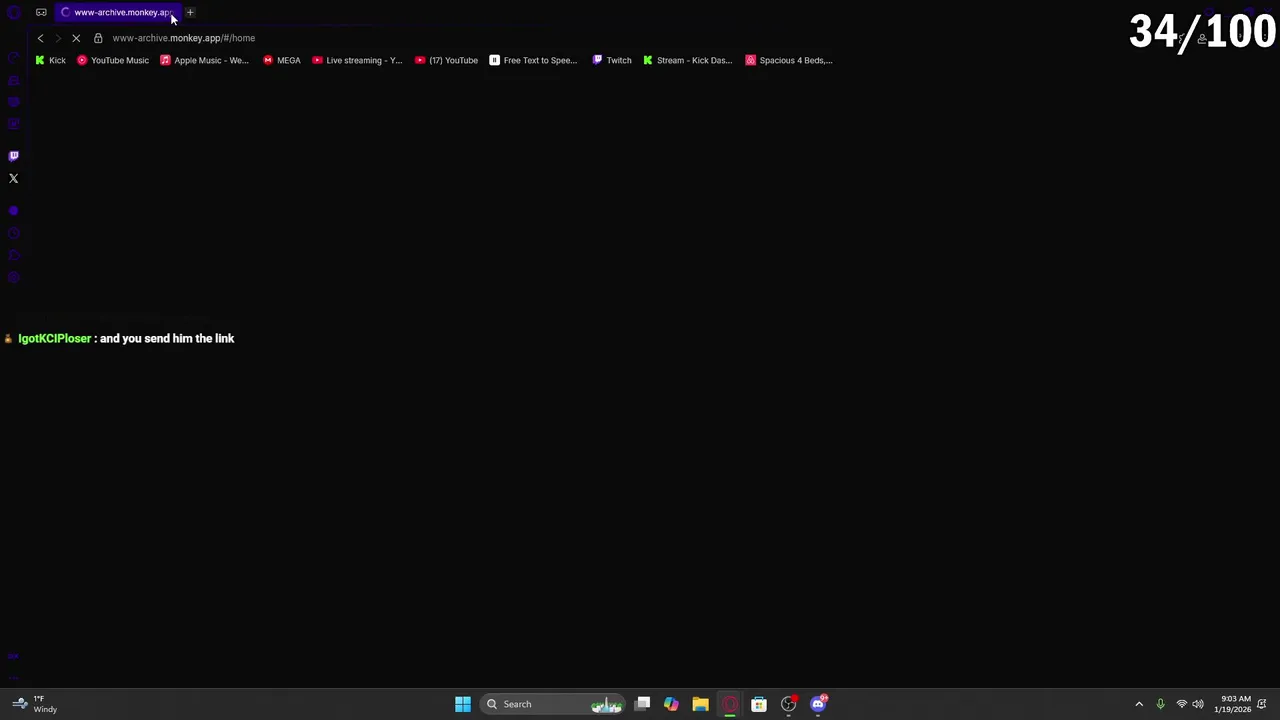Open the Free Text to Speech bookmark
Screen dimensions: 1280x720
coord(533,60)
